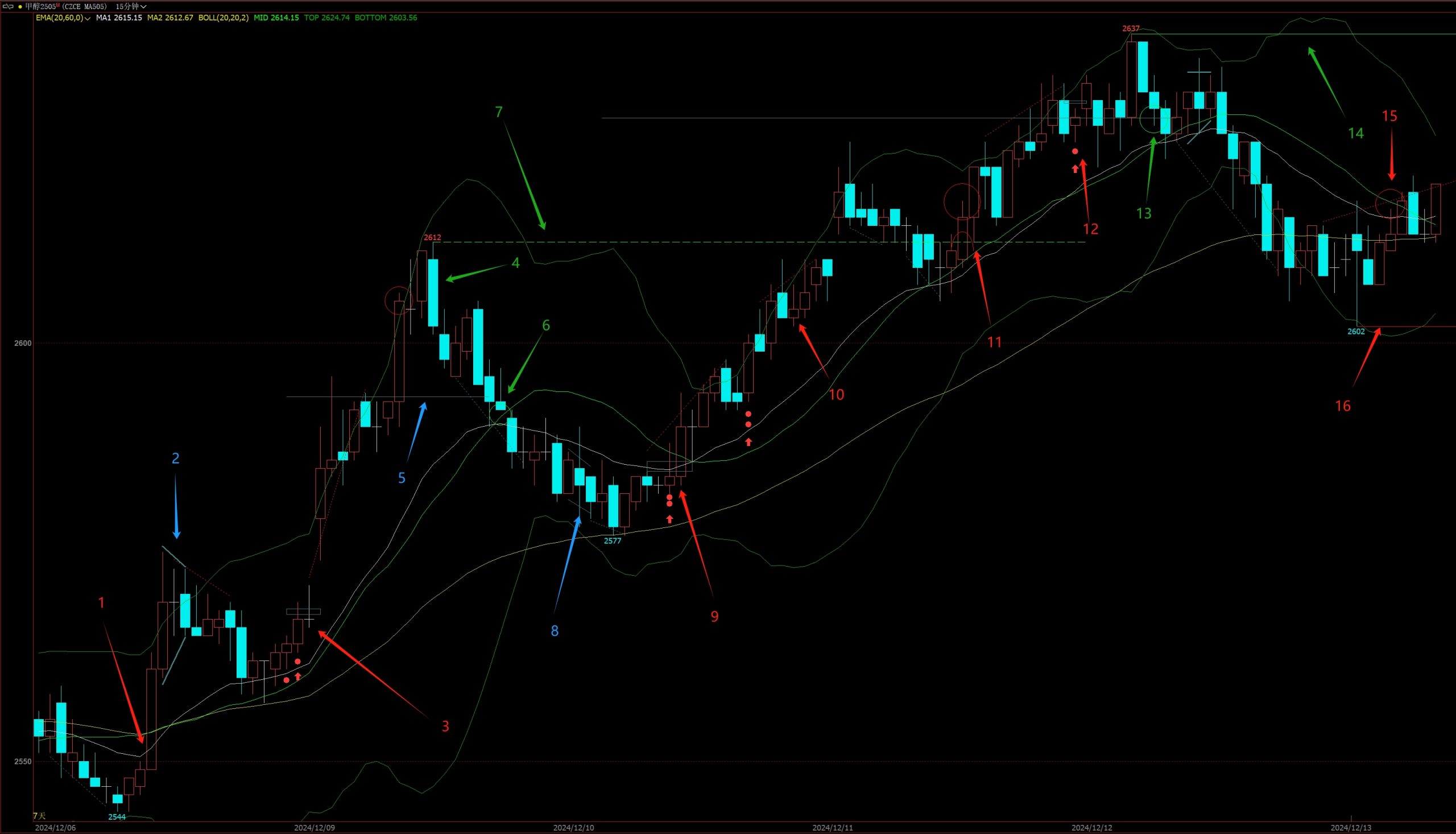Open the 15分钟 timeframe dropdown
1456x834 pixels.
click(x=131, y=6)
